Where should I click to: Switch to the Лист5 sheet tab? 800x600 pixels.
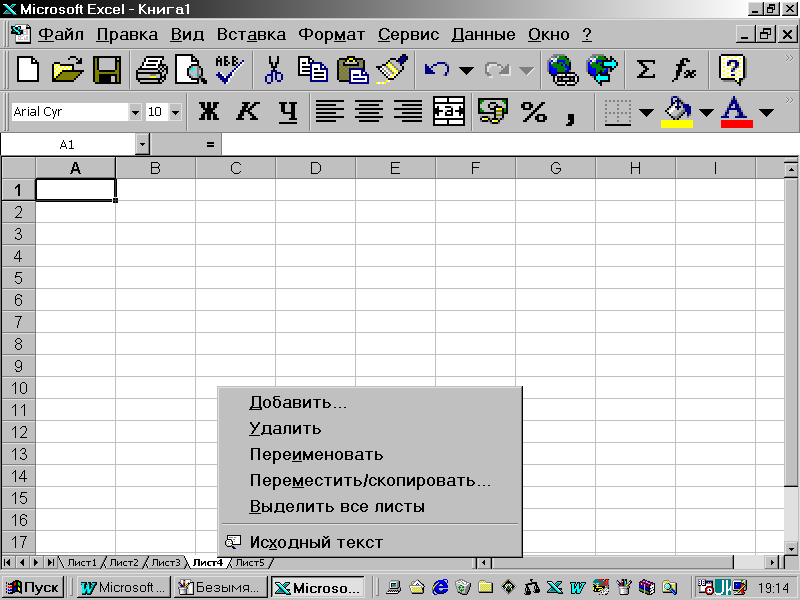(250, 562)
